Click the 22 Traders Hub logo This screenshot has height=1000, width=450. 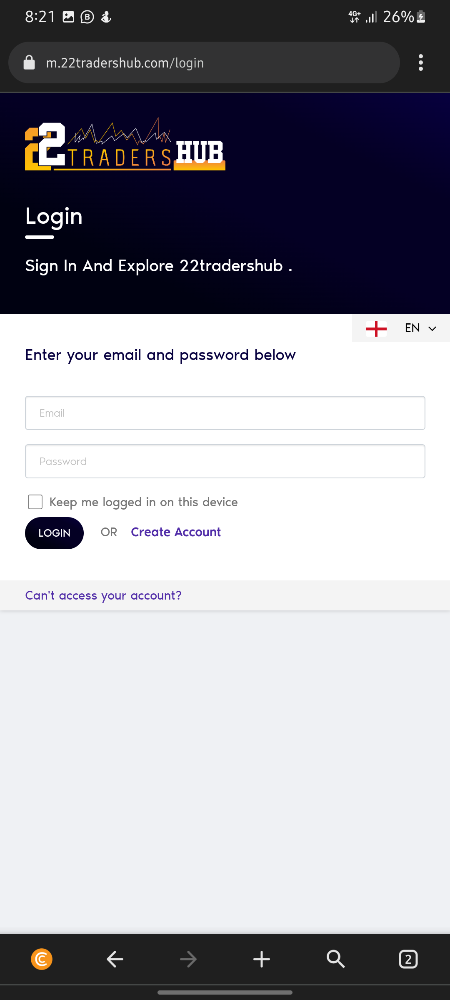125,145
